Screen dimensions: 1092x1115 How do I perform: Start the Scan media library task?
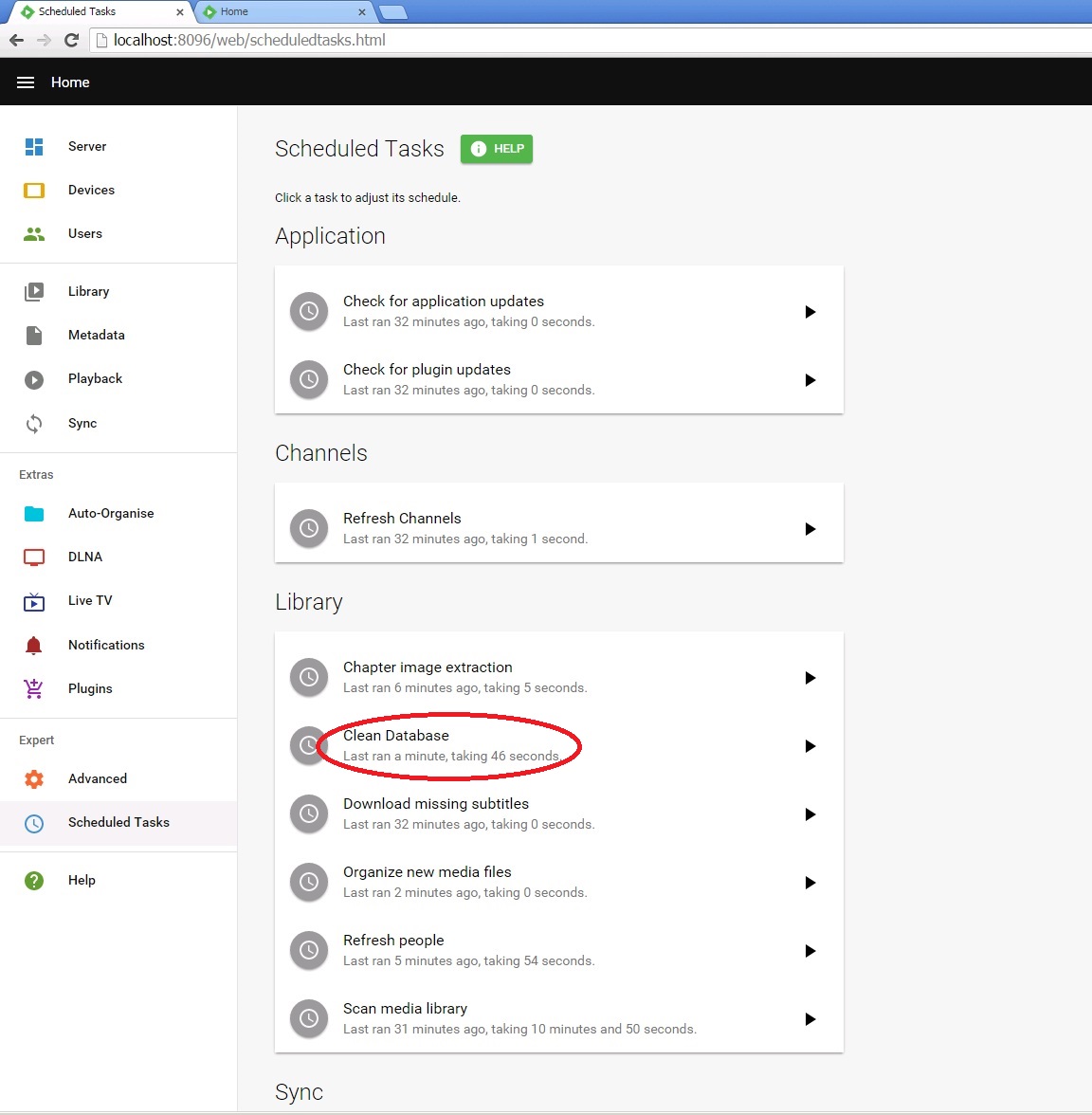810,1018
